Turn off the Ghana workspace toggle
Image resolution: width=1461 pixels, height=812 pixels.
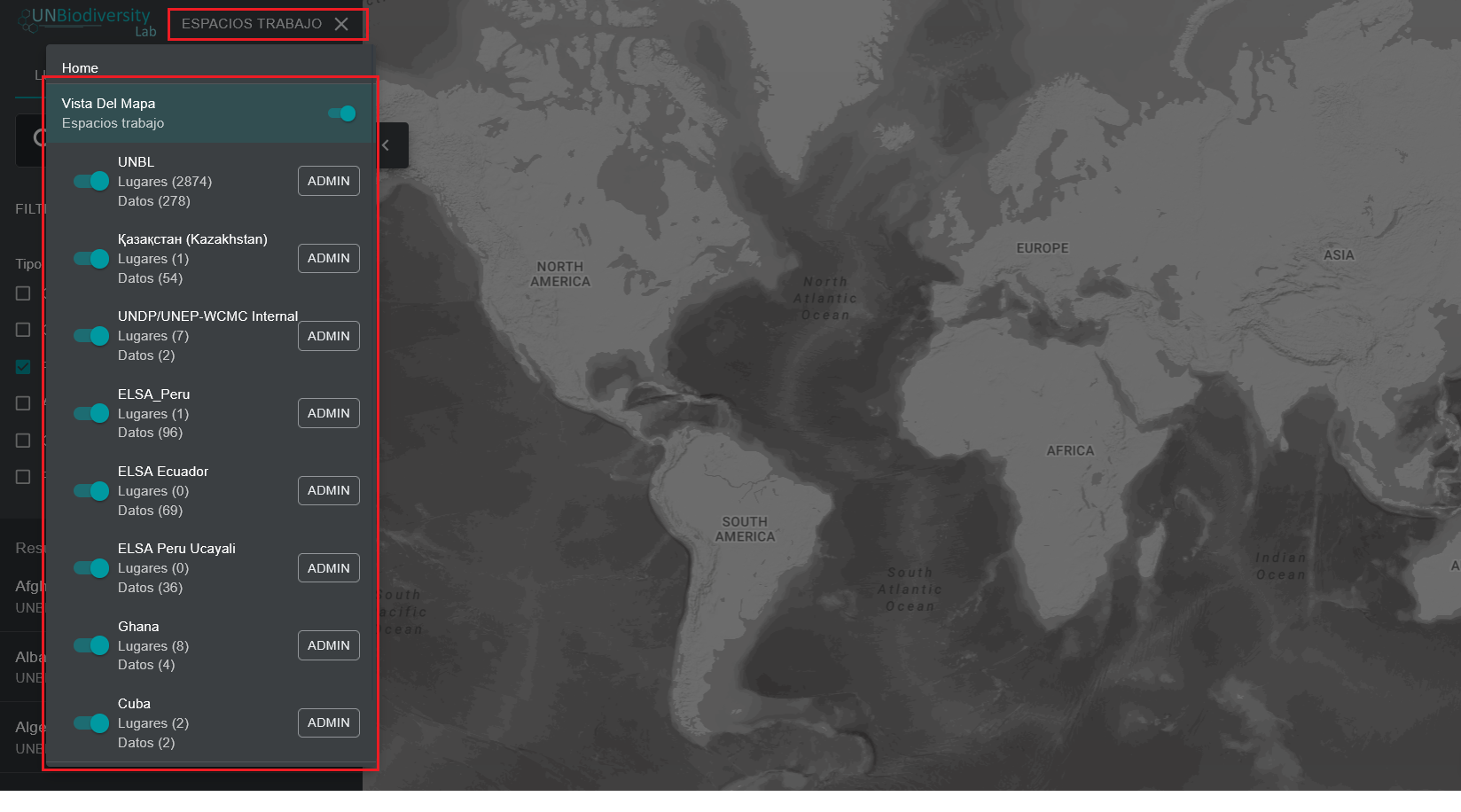pos(91,645)
